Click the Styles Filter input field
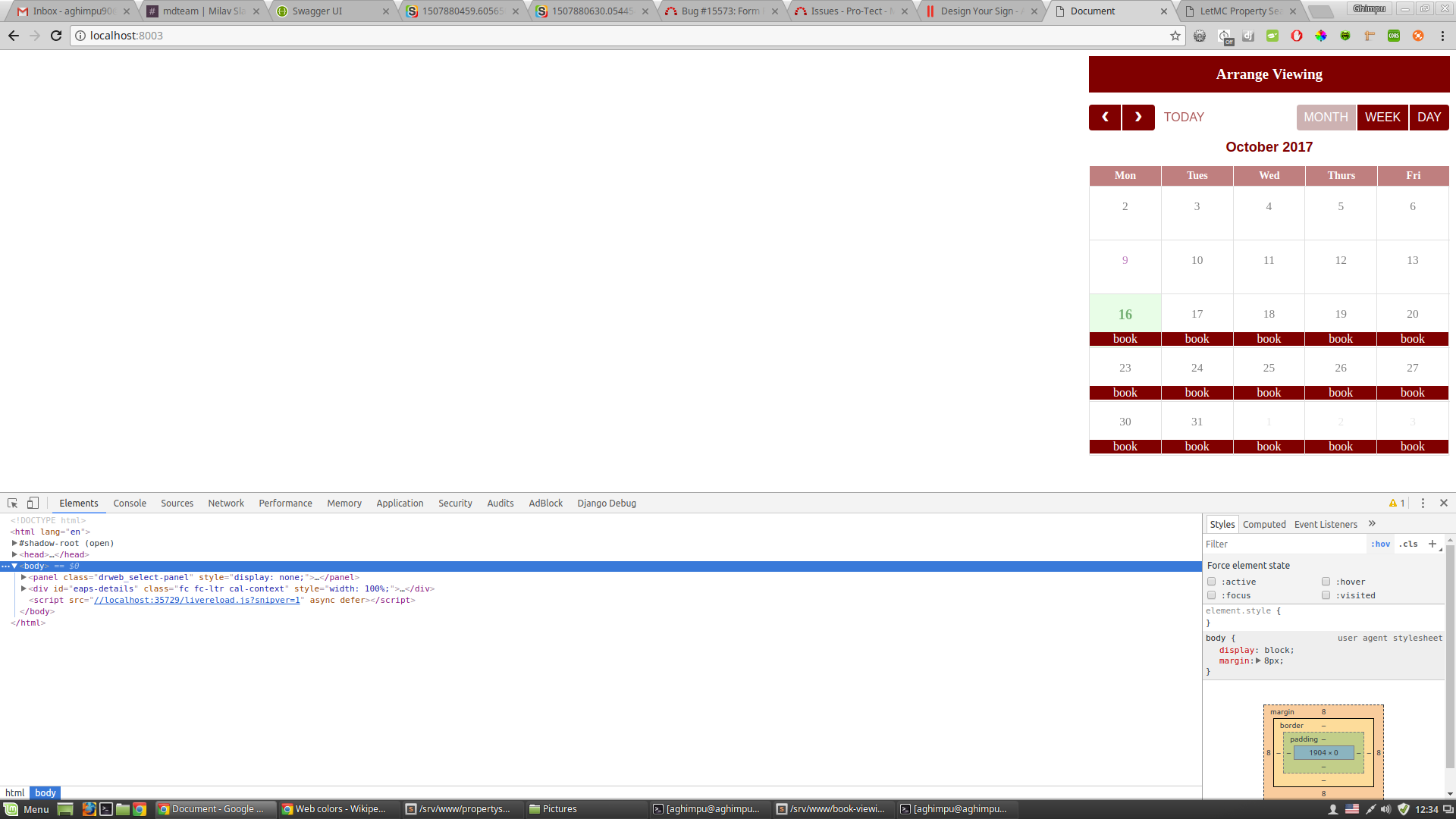This screenshot has width=1456, height=819. point(1284,544)
